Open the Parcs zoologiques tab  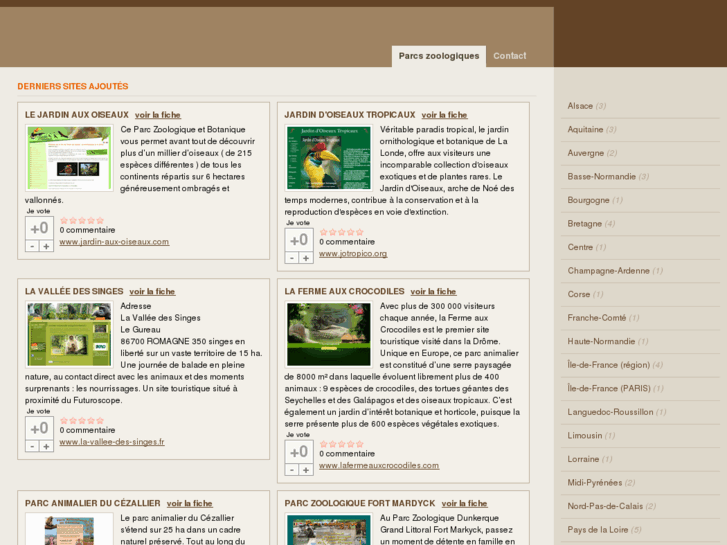coord(439,56)
